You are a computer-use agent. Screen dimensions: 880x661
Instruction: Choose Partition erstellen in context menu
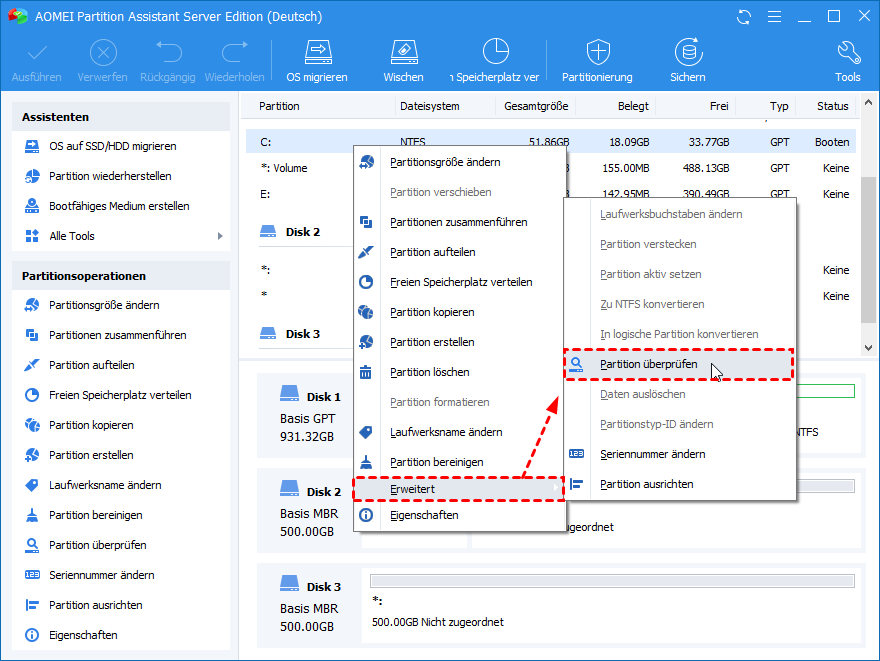459,342
